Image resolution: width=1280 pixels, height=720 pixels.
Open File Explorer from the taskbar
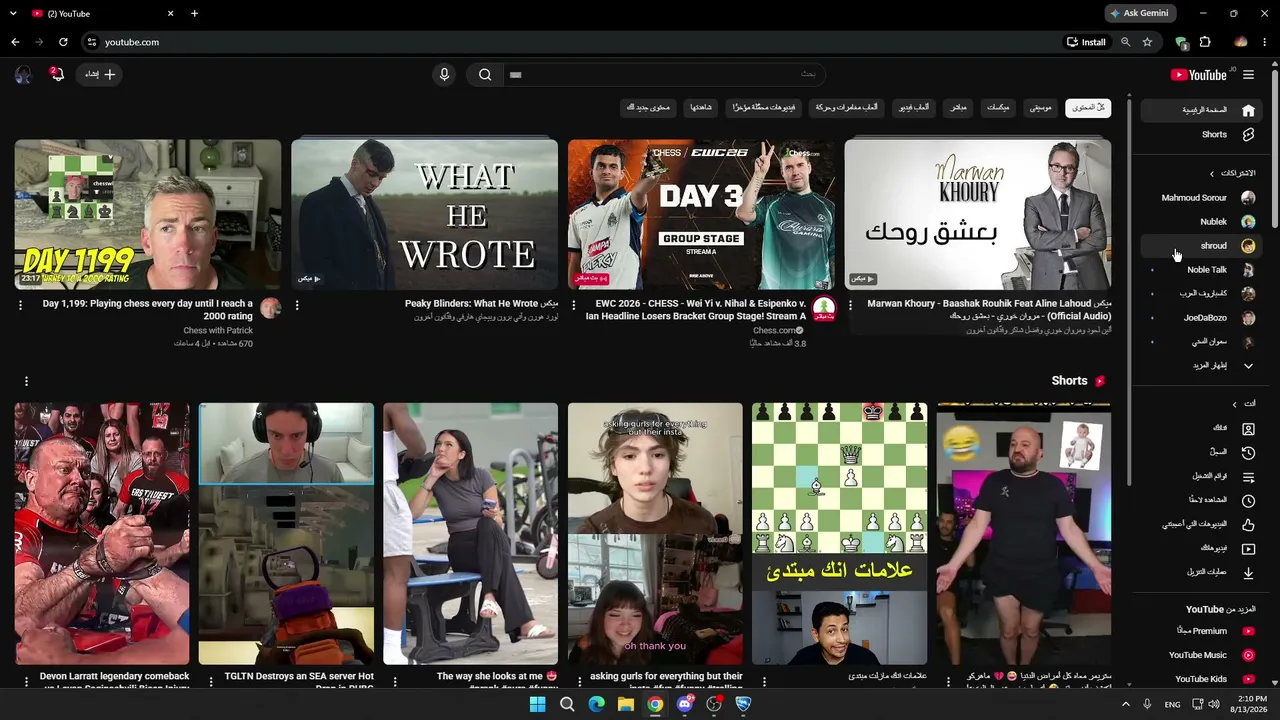(x=625, y=704)
